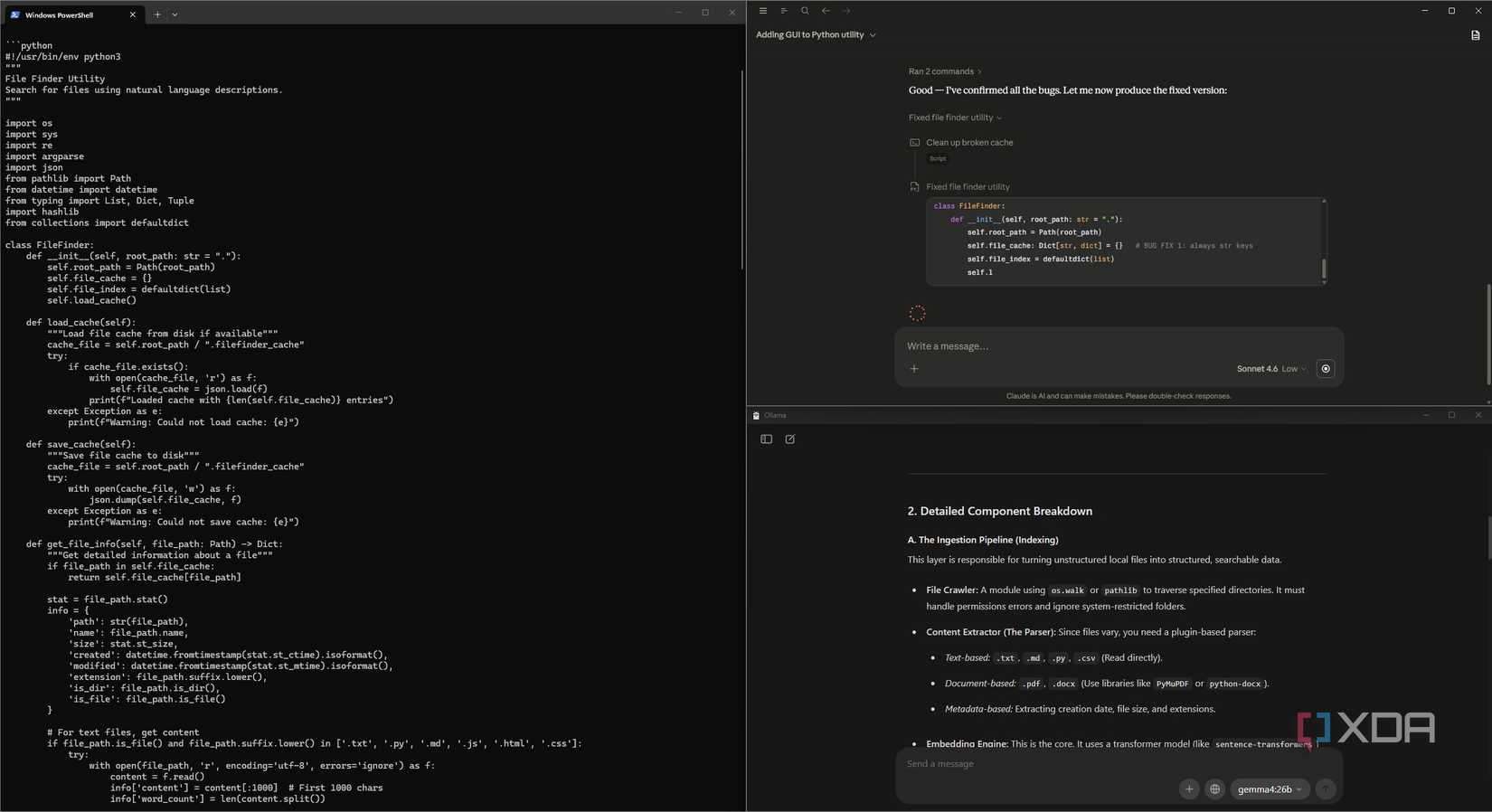
Task: Click the '# BUG FIX 1: always str keys' comment
Action: click(x=1194, y=246)
